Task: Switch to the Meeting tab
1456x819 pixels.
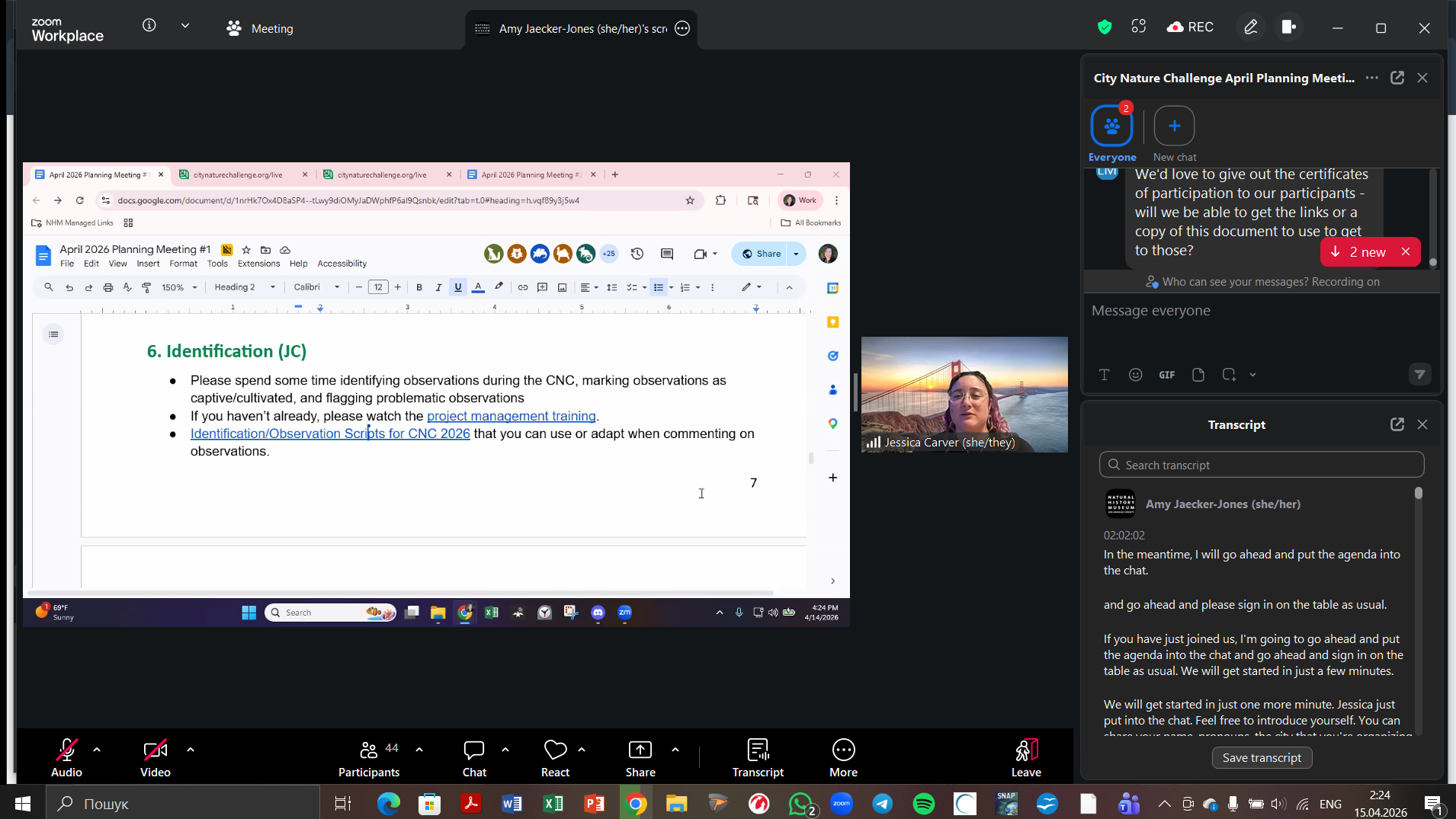Action: (260, 28)
